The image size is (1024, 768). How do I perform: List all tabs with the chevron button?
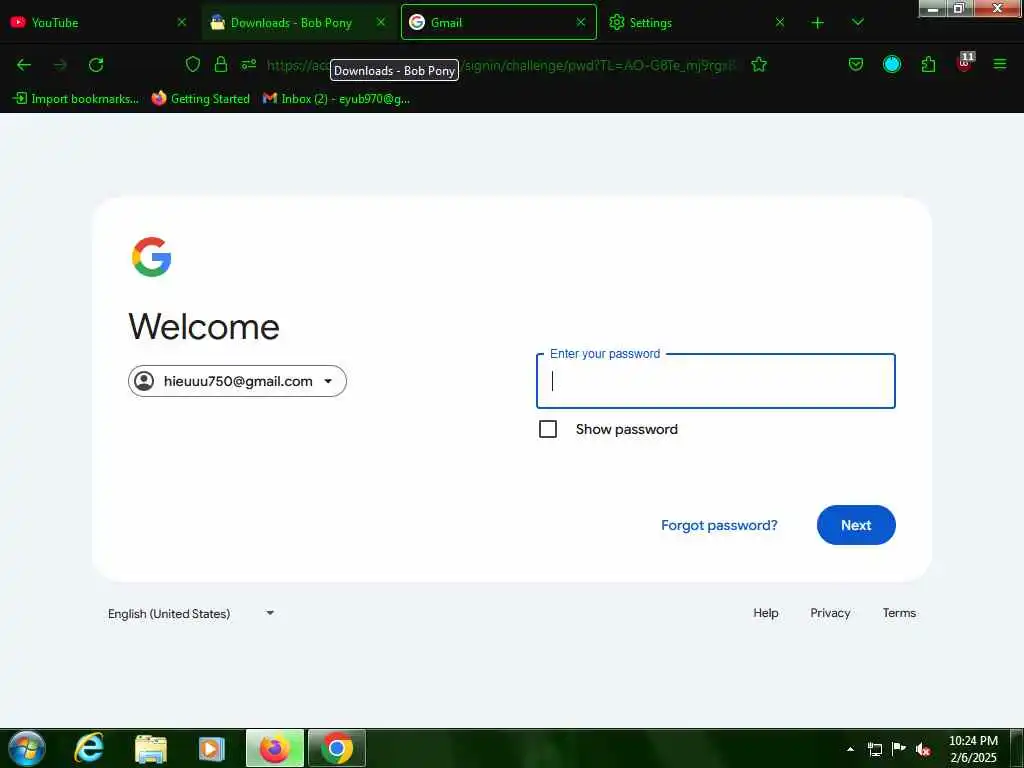pos(858,22)
